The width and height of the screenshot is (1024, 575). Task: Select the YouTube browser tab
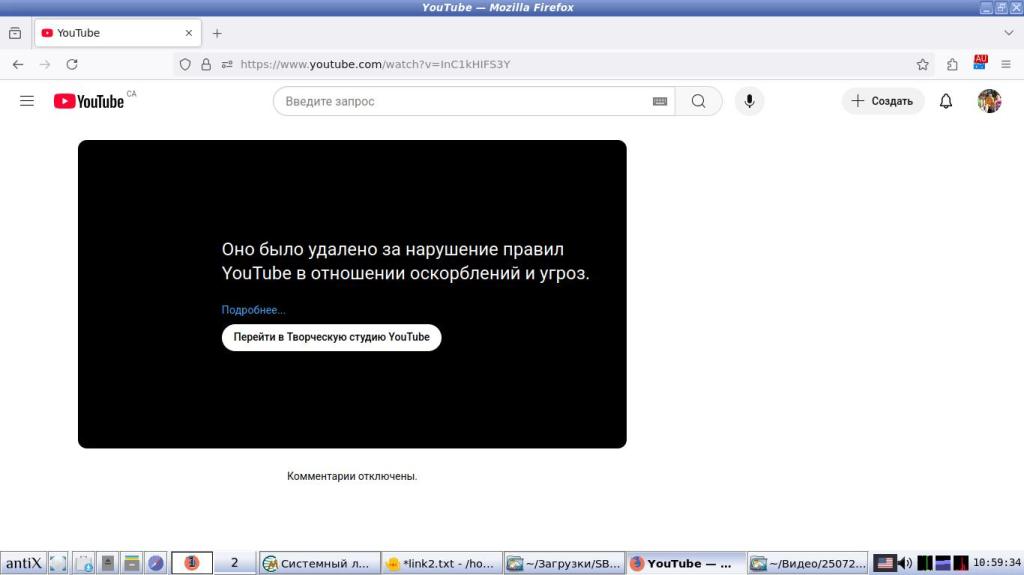point(118,33)
